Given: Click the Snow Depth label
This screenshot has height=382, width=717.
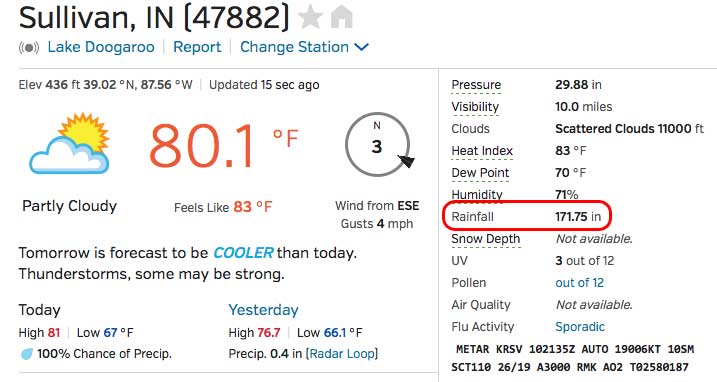Looking at the screenshot, I should 486,239.
